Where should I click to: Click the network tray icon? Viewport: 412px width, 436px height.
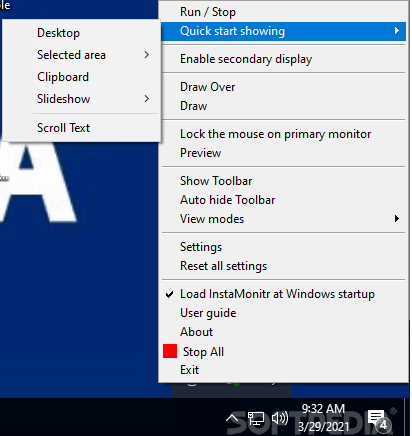click(x=256, y=418)
